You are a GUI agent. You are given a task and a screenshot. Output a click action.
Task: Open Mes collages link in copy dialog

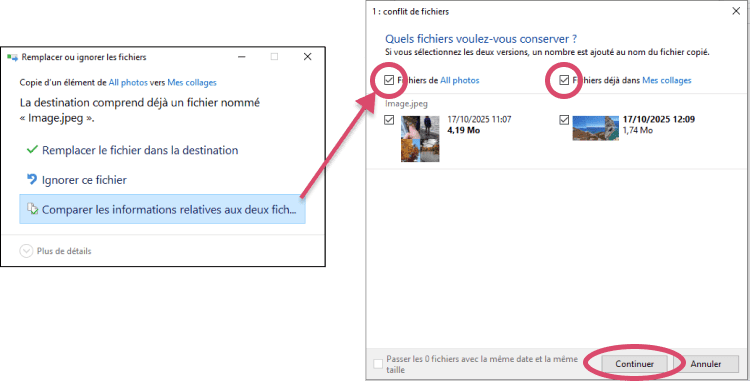pyautogui.click(x=192, y=83)
